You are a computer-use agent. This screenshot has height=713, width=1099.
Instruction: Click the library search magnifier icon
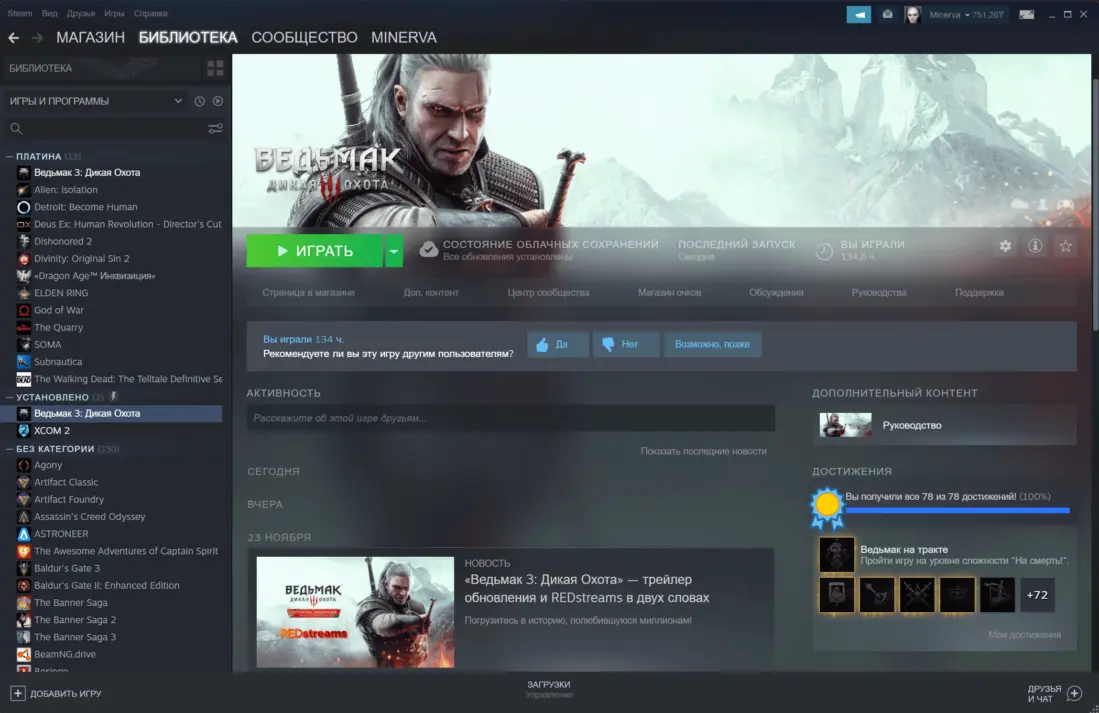[x=16, y=128]
